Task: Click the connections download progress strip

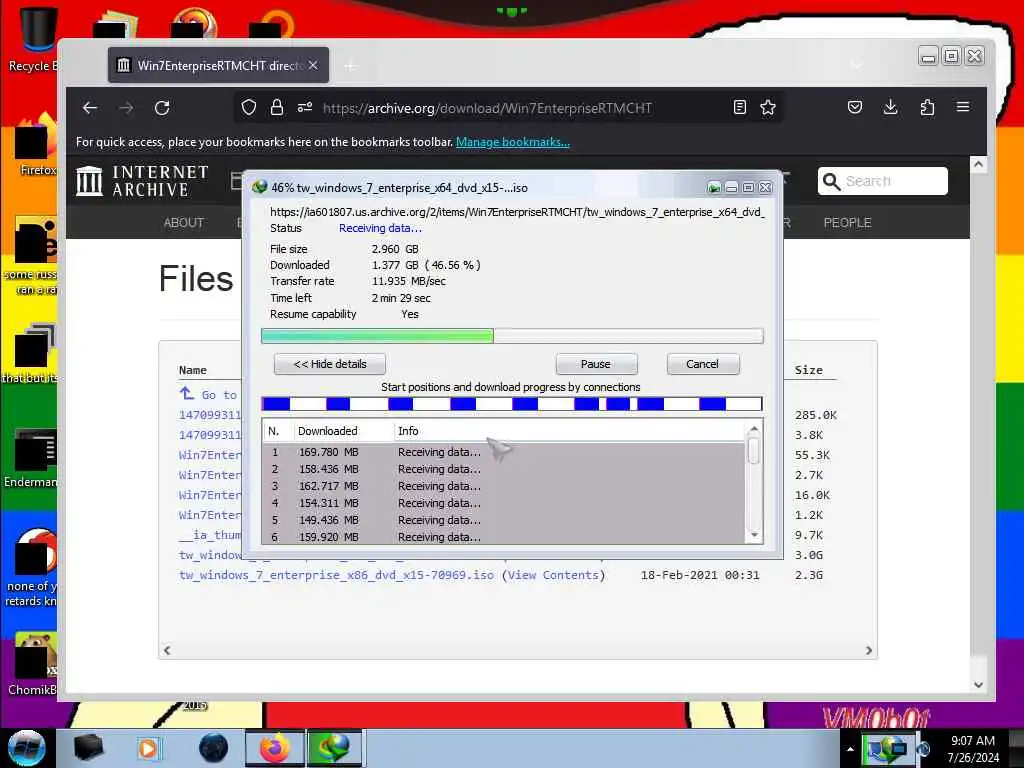Action: (511, 404)
